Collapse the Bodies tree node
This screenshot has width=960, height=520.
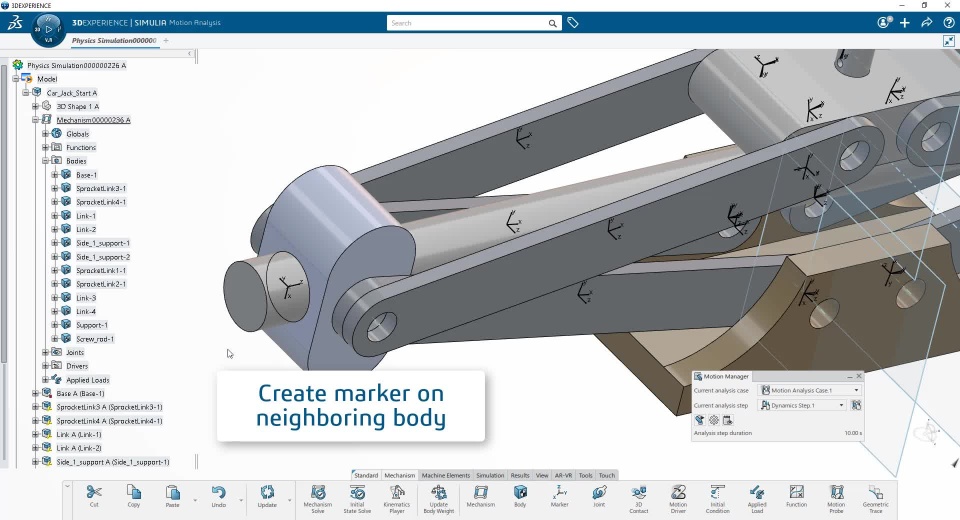45,161
